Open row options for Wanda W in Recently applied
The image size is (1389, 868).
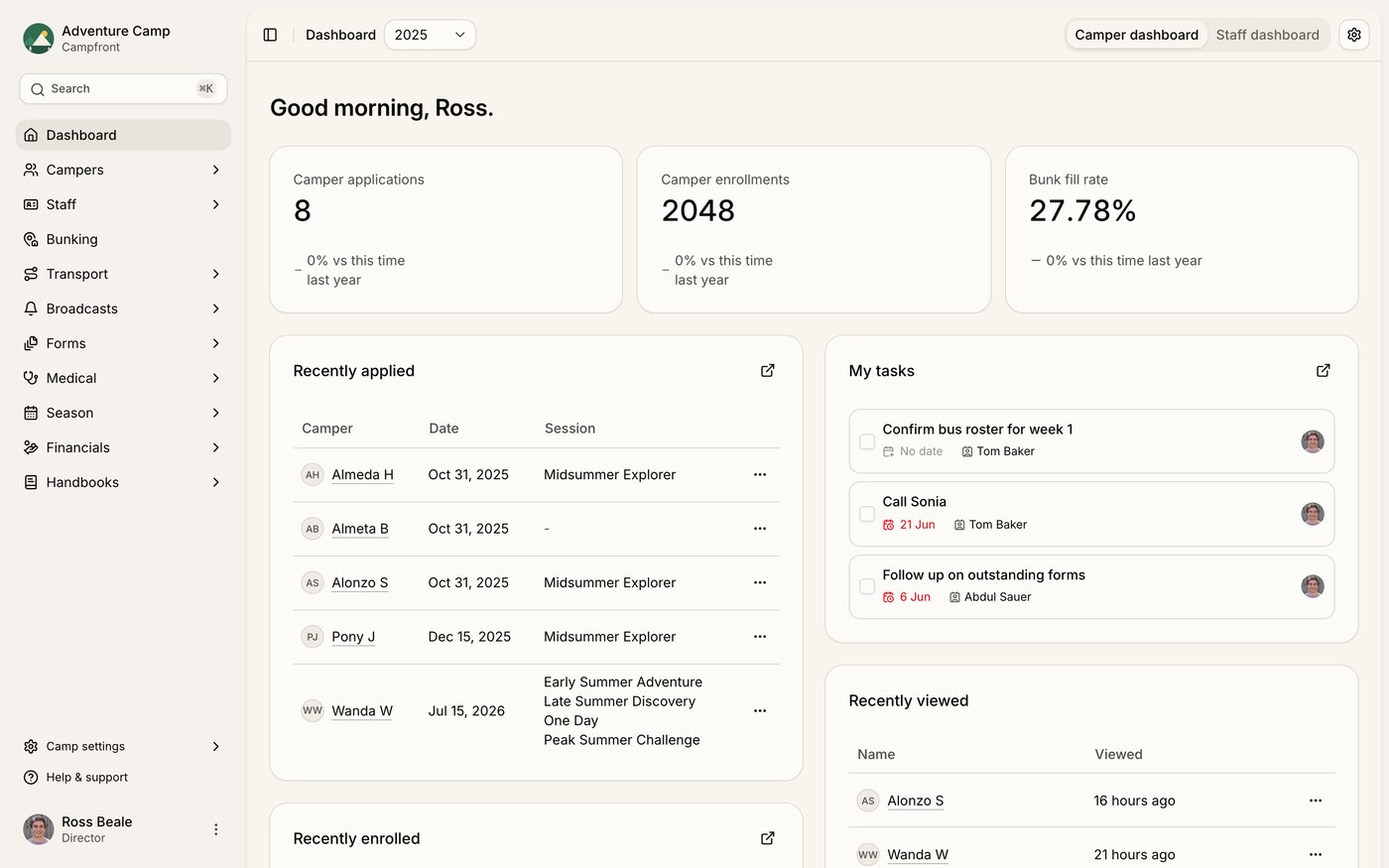[x=760, y=710]
